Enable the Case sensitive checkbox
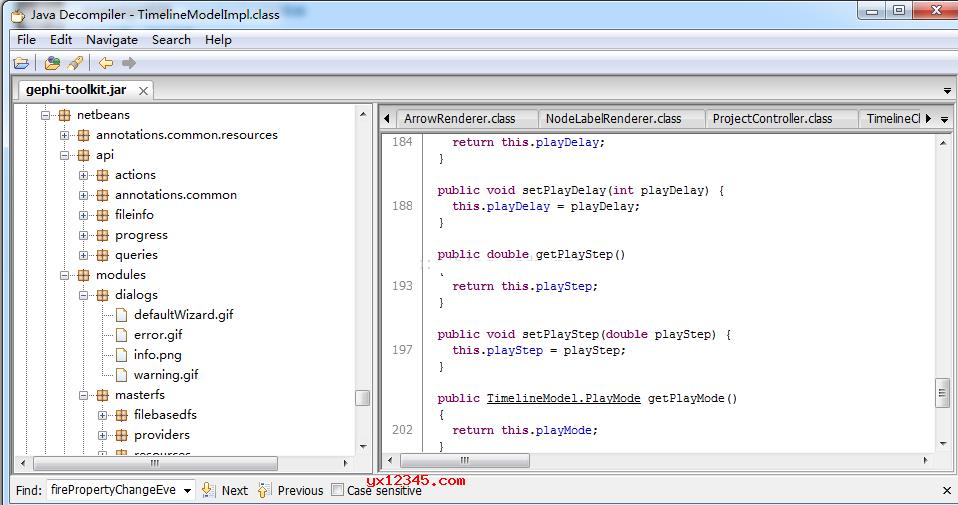Screen dimensions: 958x505 [338, 490]
